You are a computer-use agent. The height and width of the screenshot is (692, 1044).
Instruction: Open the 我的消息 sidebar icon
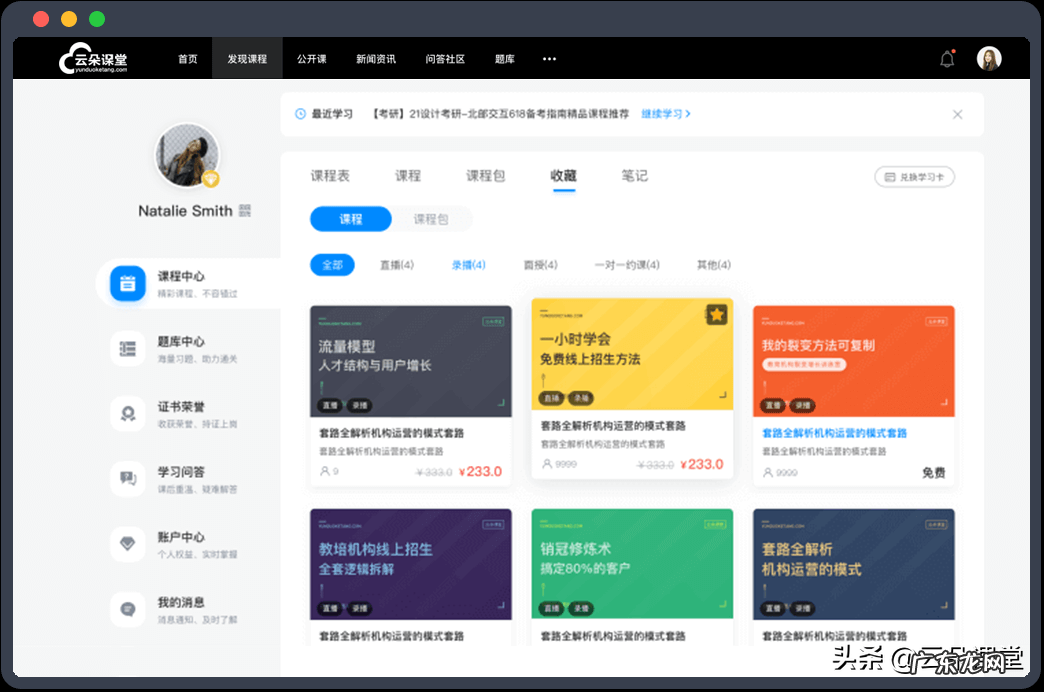(127, 609)
